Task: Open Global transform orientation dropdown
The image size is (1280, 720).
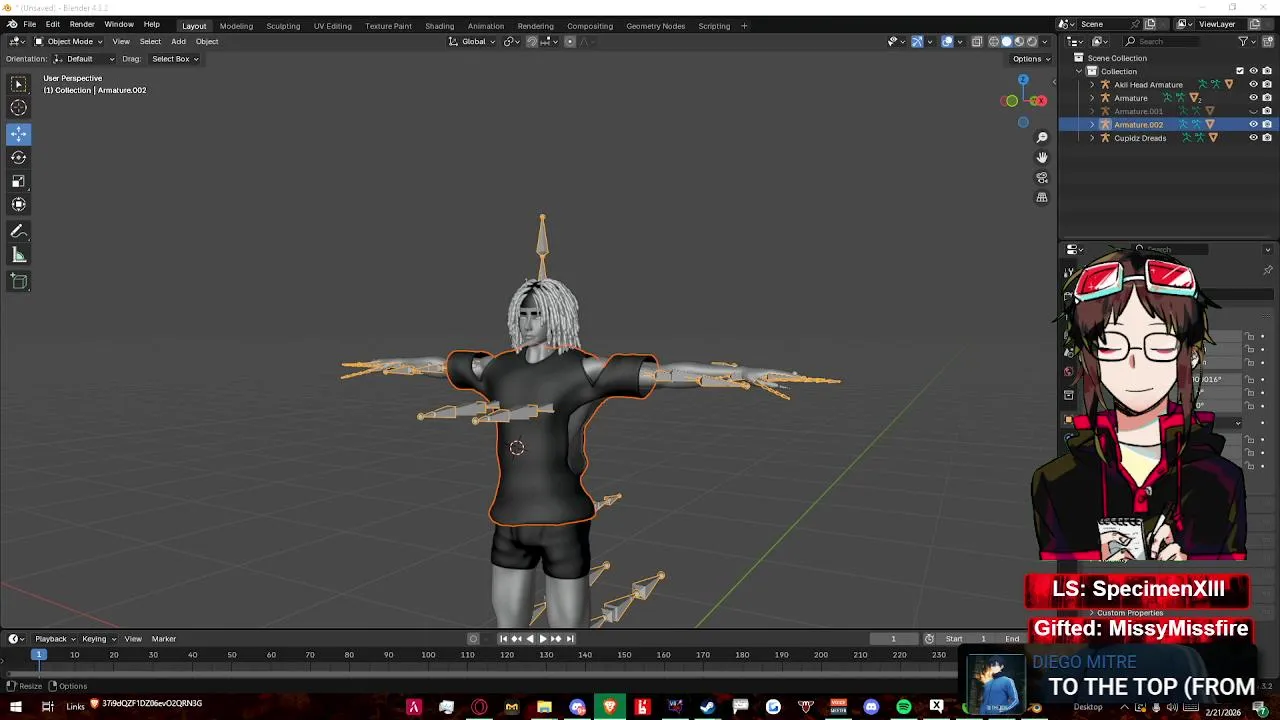Action: 472,41
